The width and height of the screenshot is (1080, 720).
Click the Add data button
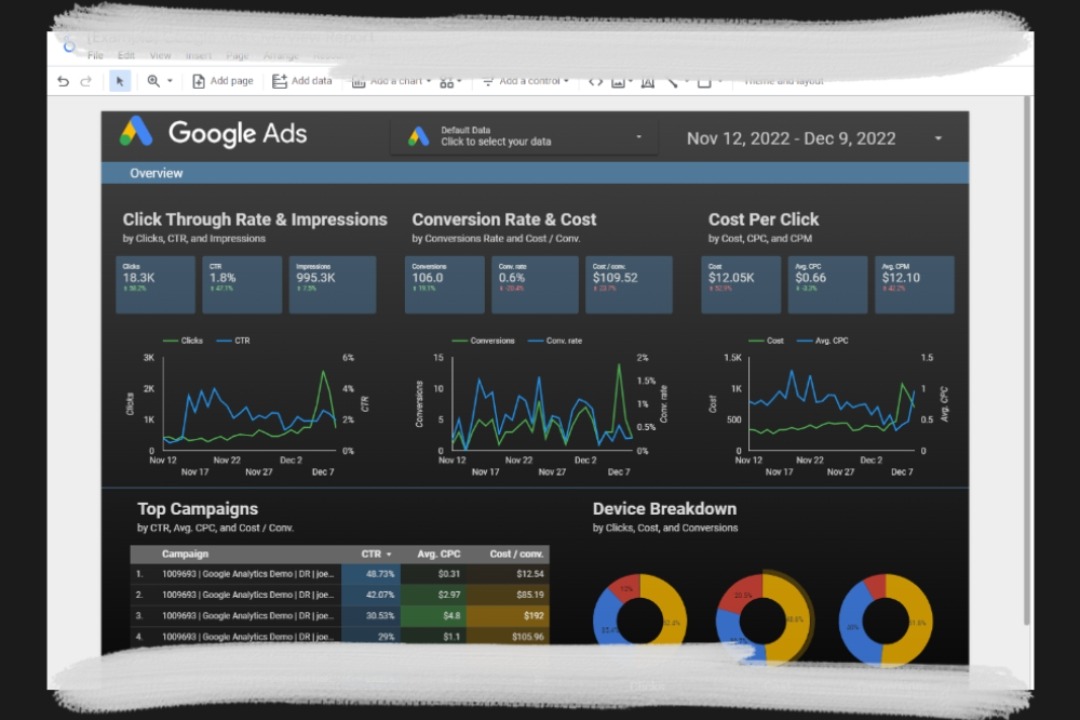pyautogui.click(x=302, y=81)
